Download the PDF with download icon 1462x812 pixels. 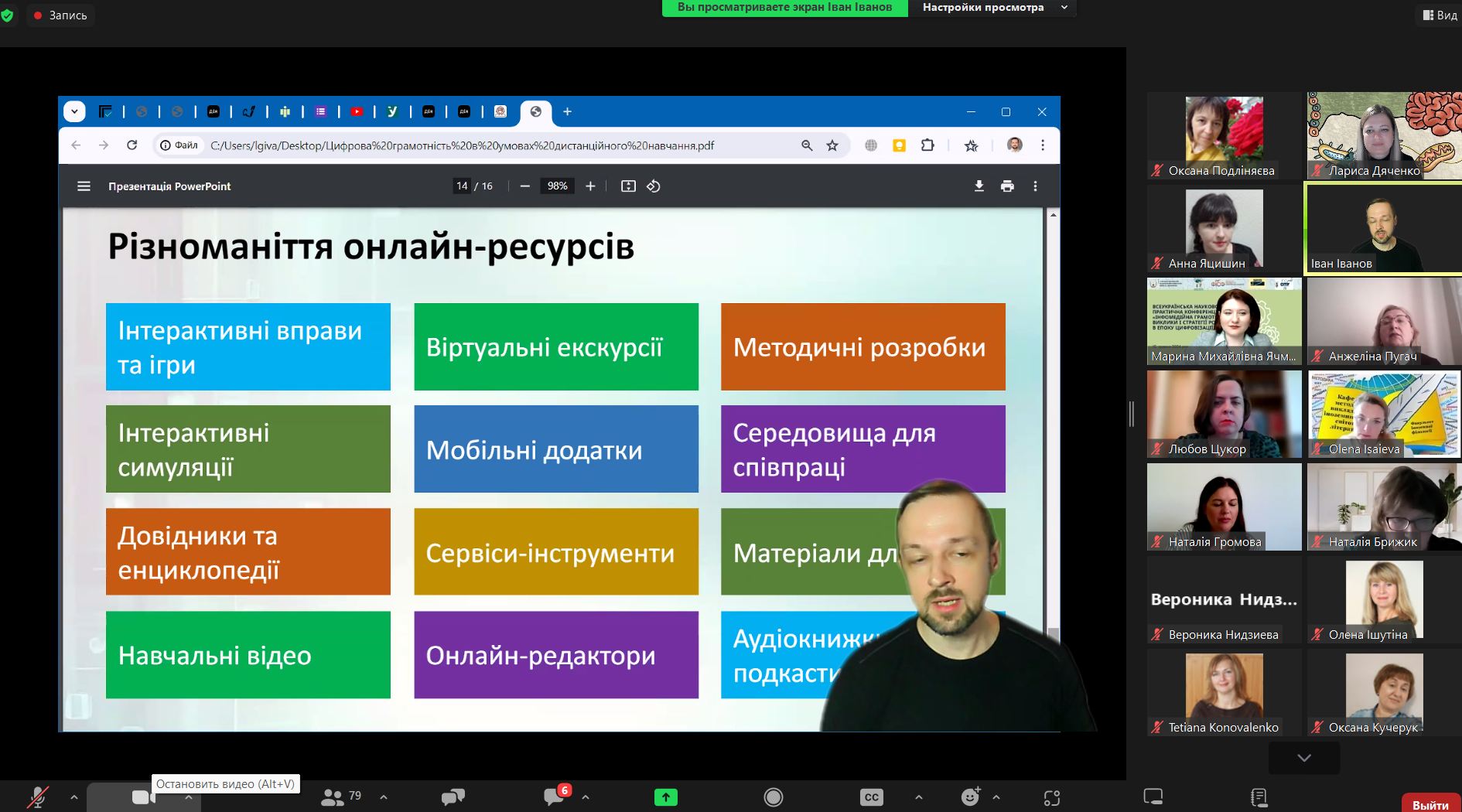tap(979, 186)
